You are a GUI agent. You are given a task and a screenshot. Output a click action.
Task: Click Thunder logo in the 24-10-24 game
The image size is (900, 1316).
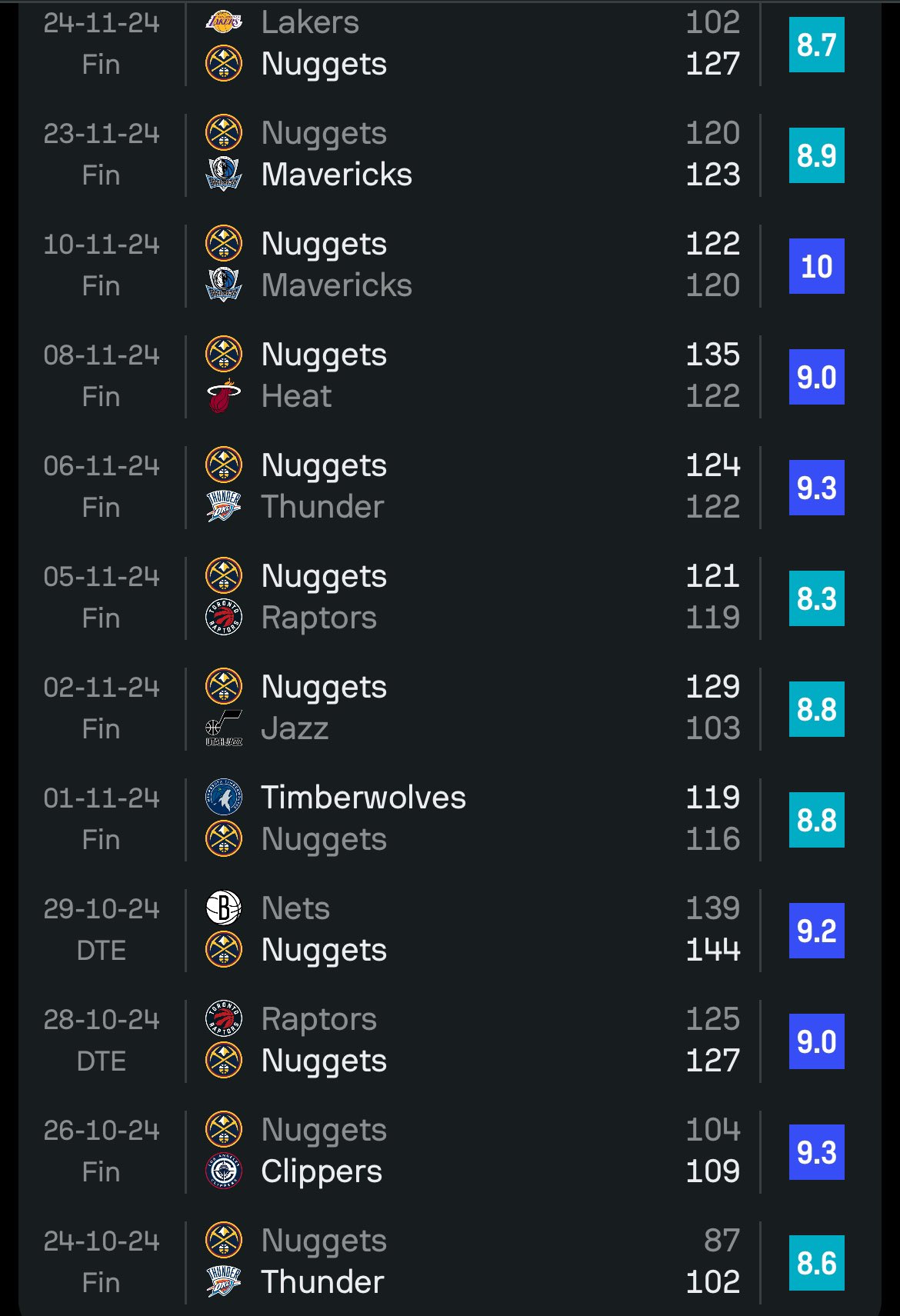(x=224, y=1282)
